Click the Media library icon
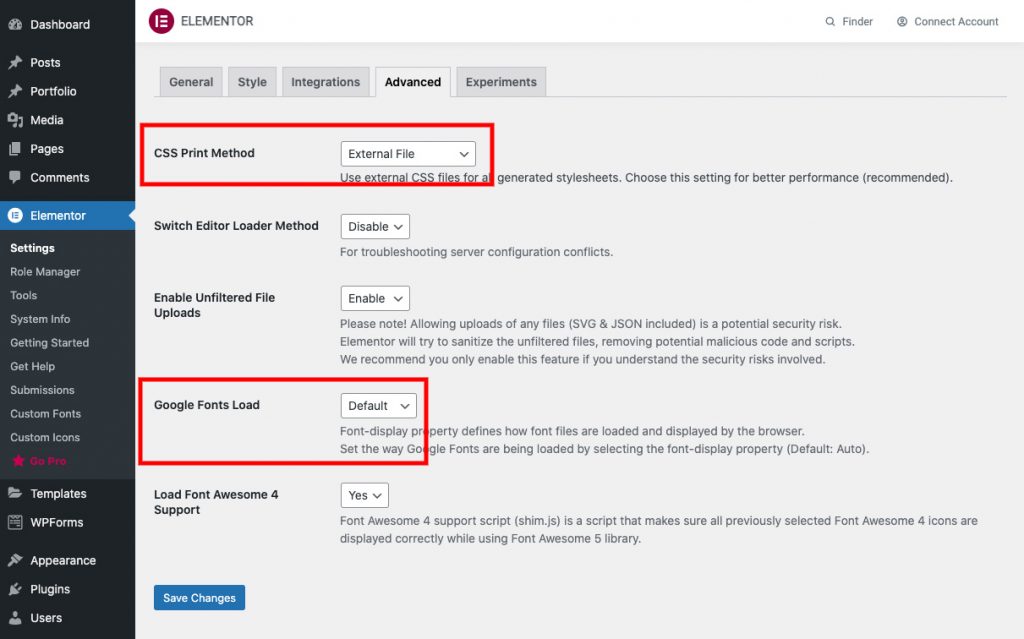 point(15,120)
